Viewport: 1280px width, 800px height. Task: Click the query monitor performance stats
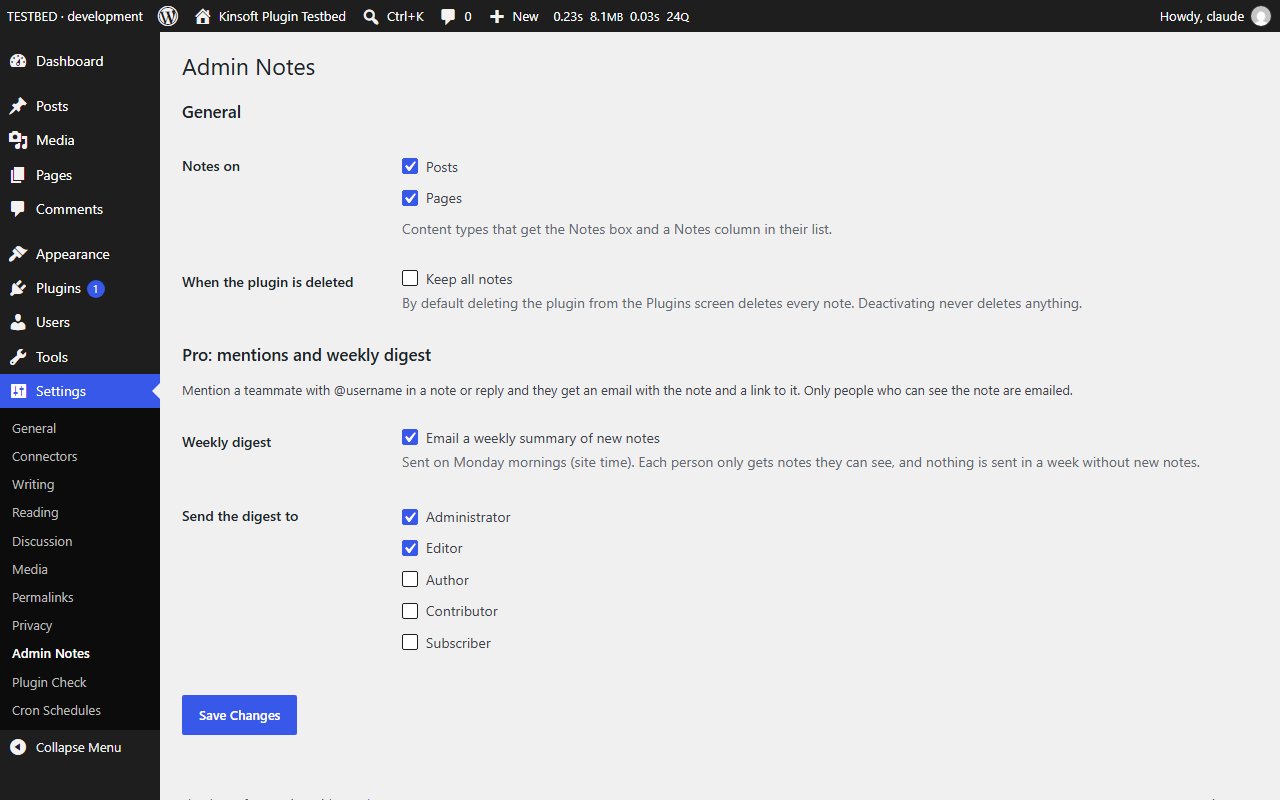click(621, 17)
